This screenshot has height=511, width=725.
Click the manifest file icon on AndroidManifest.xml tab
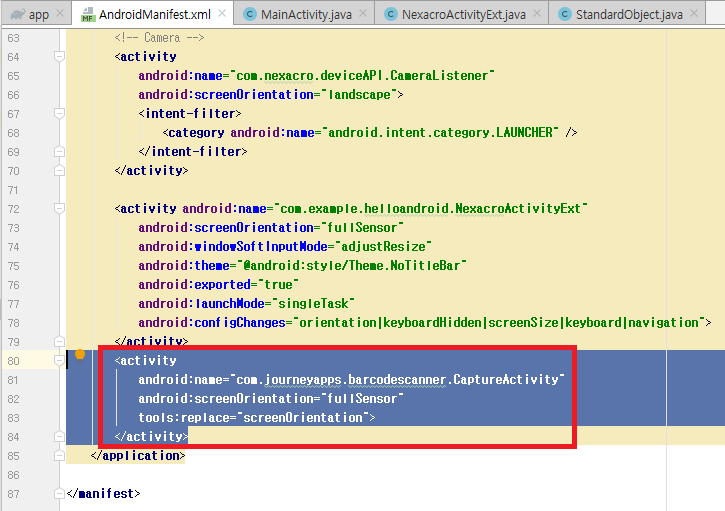pos(86,15)
